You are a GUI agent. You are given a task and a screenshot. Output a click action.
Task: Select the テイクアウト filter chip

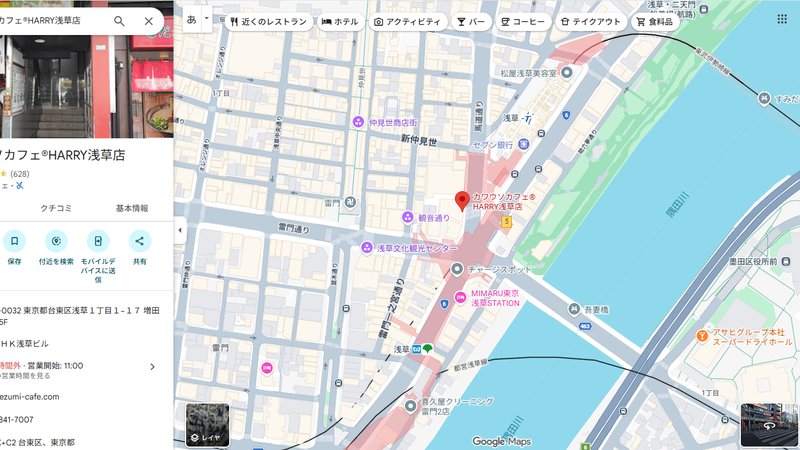[590, 21]
